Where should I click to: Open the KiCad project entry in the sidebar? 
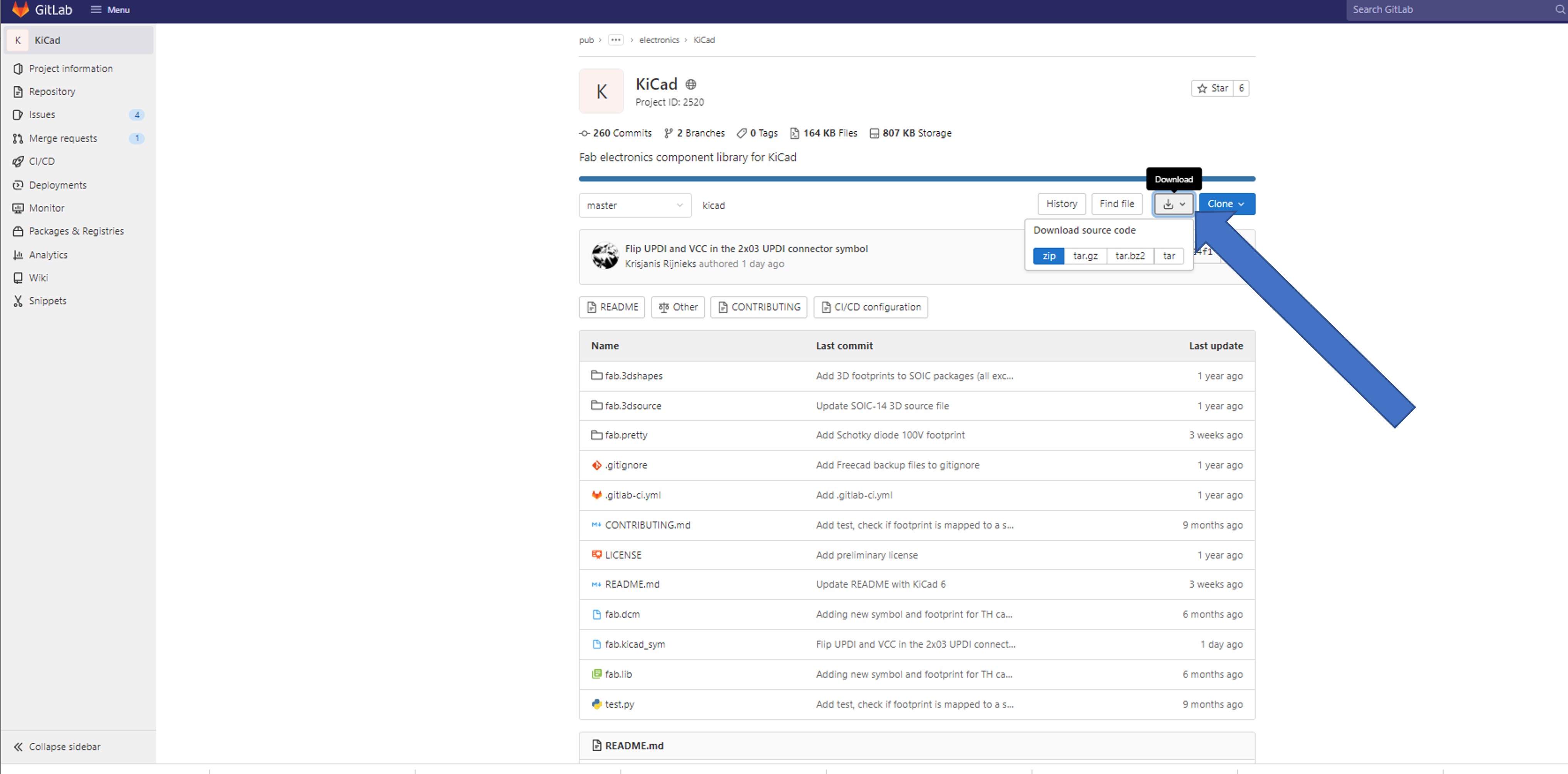coord(79,40)
